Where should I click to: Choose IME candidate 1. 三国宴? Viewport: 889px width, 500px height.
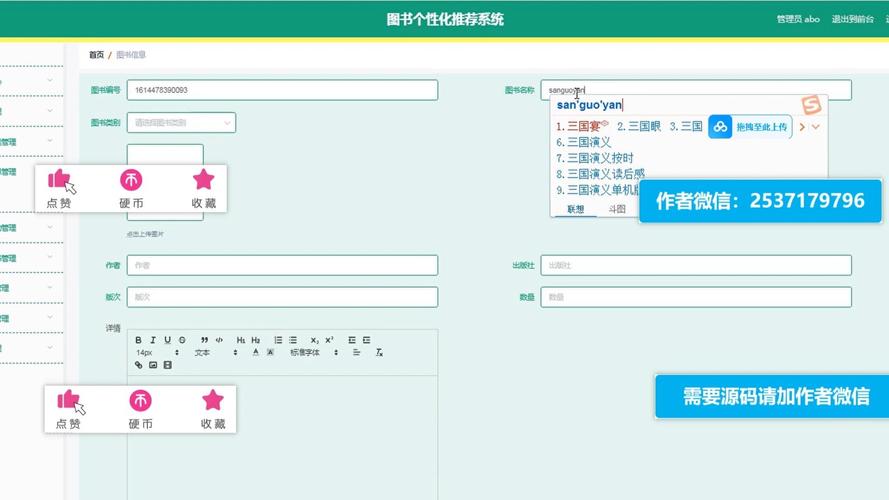[582, 126]
